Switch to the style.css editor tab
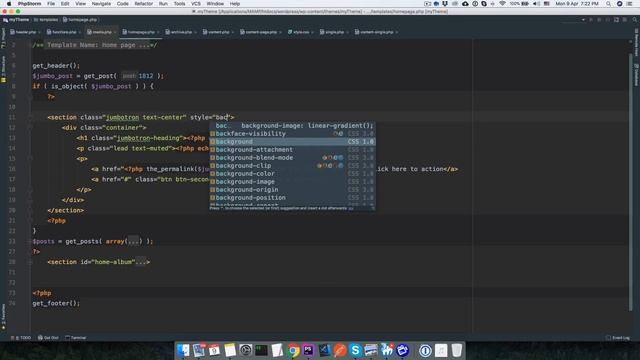 click(x=301, y=32)
